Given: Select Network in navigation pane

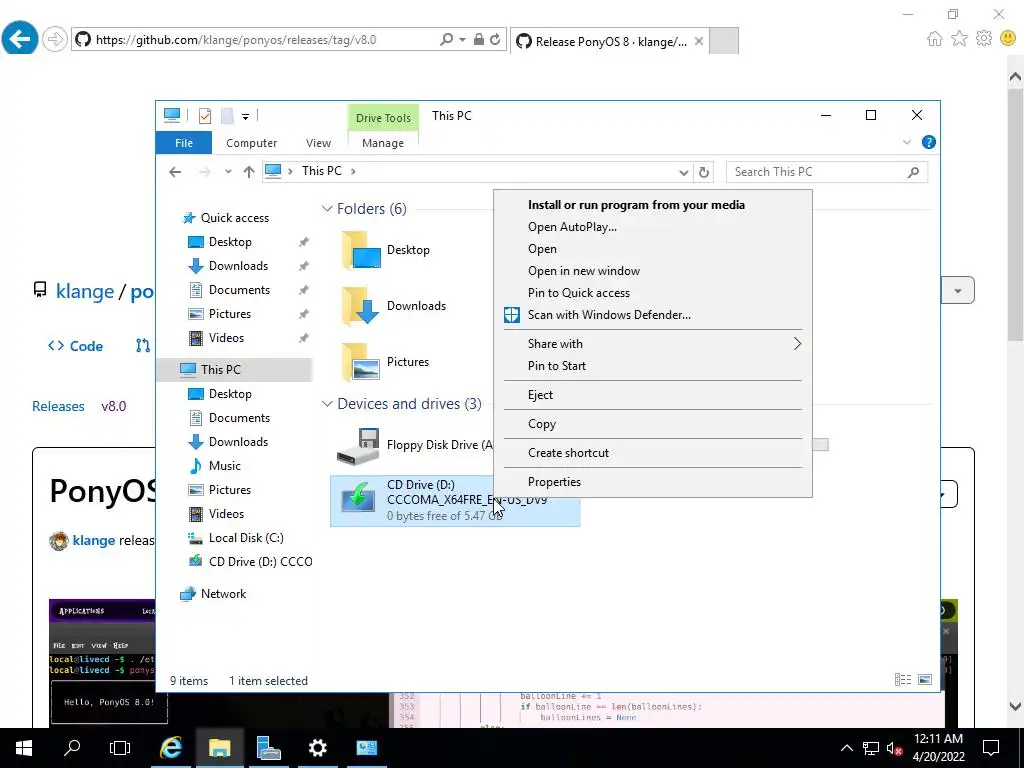Looking at the screenshot, I should 223,594.
